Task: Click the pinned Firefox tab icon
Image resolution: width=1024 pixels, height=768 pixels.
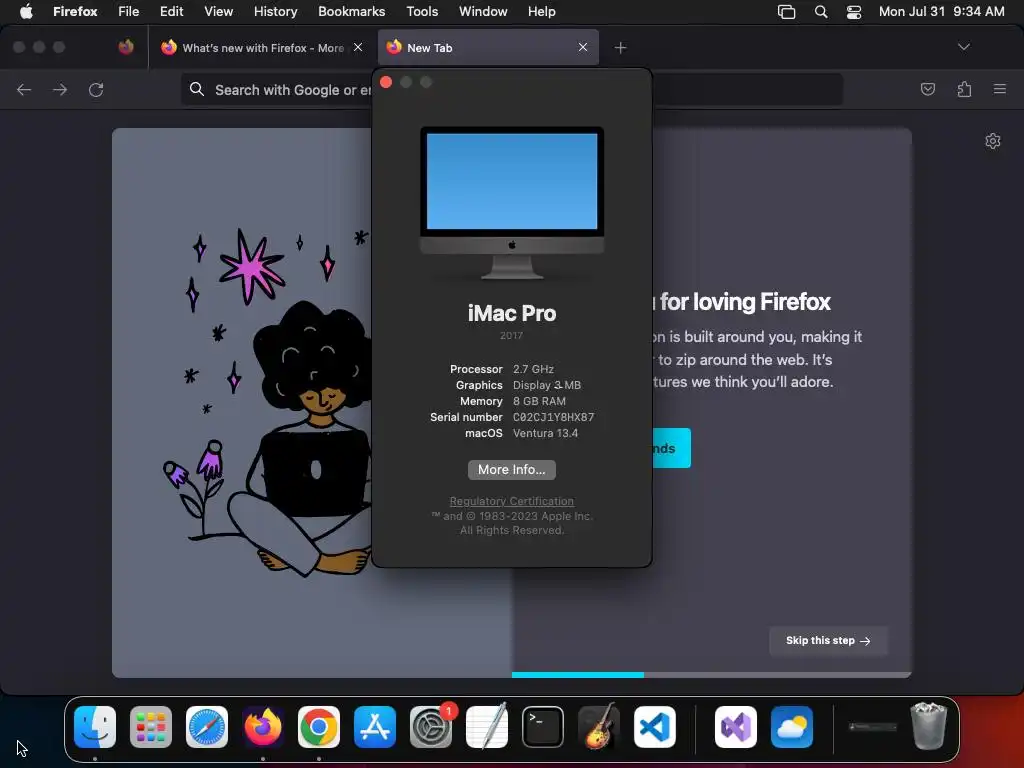Action: 126,47
